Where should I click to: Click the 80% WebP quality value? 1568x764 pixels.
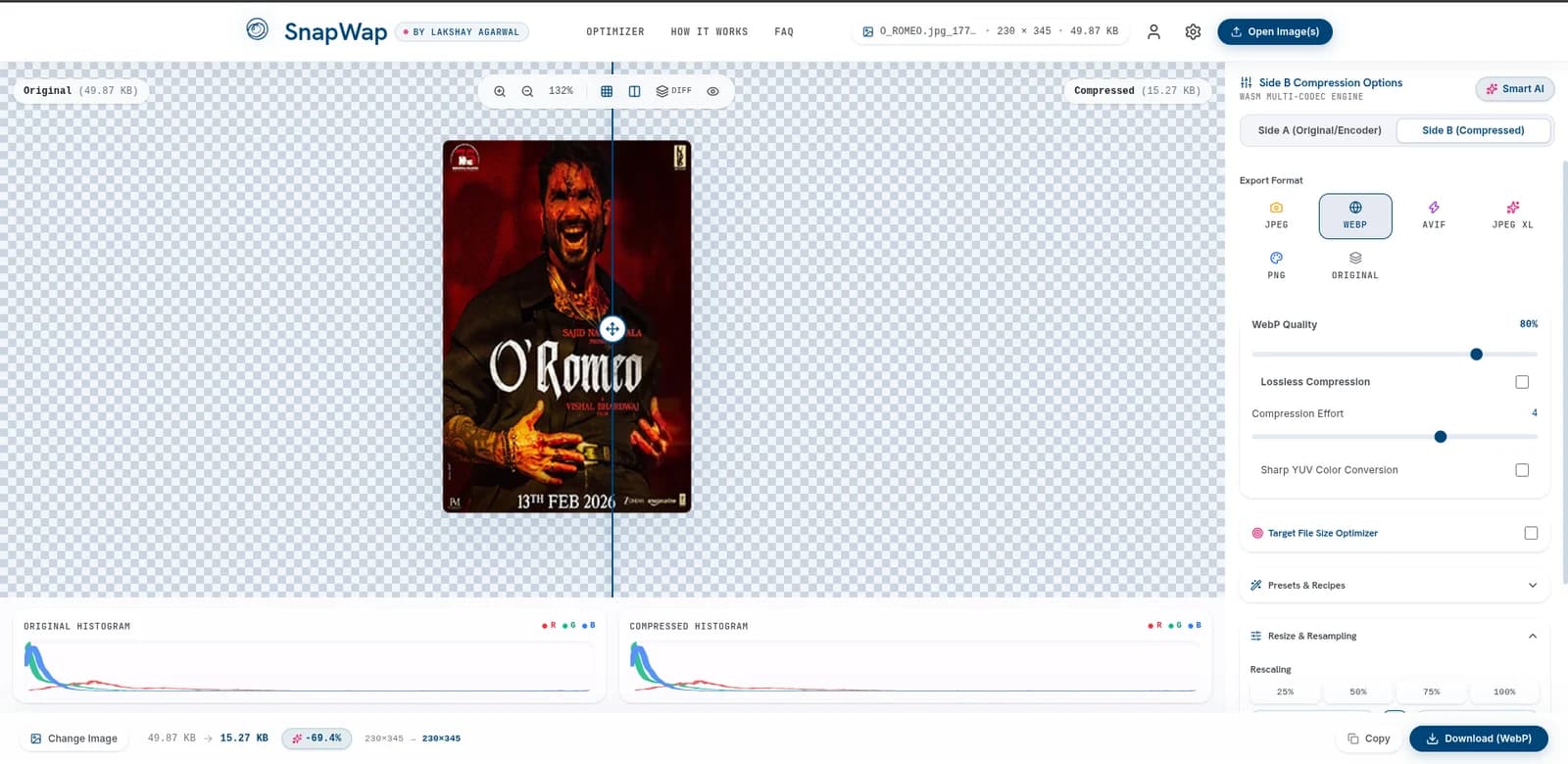[x=1528, y=324]
